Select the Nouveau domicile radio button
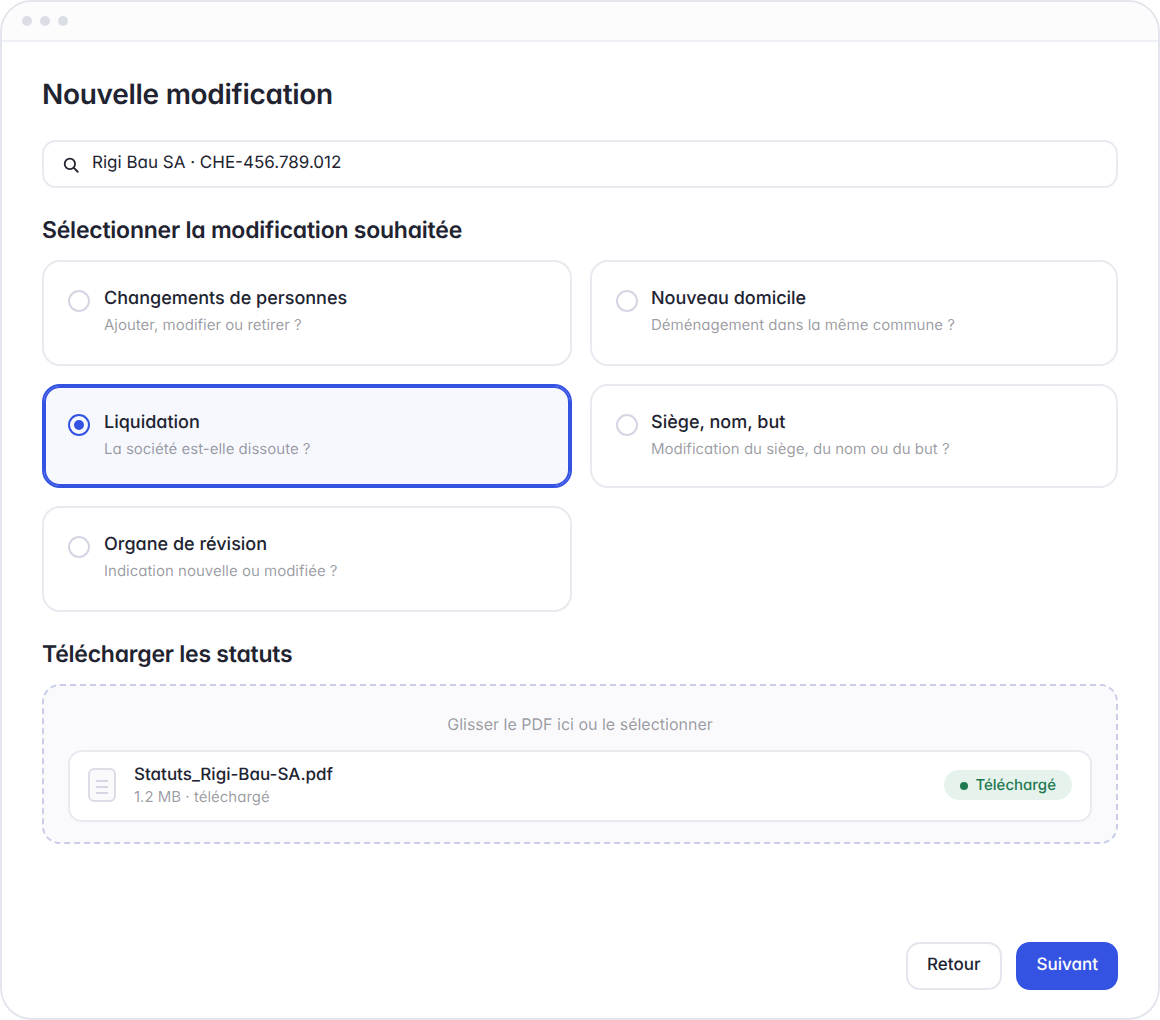The width and height of the screenshot is (1160, 1020). click(627, 301)
